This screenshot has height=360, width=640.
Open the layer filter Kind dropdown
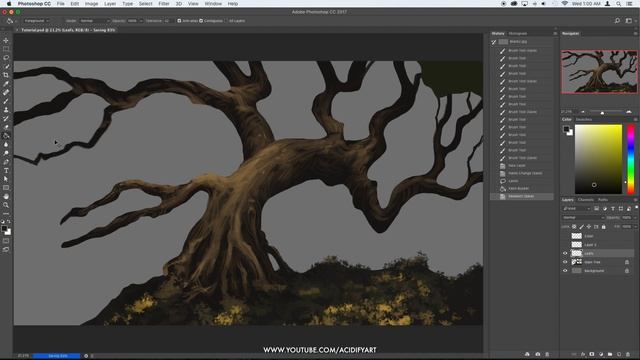[576, 209]
